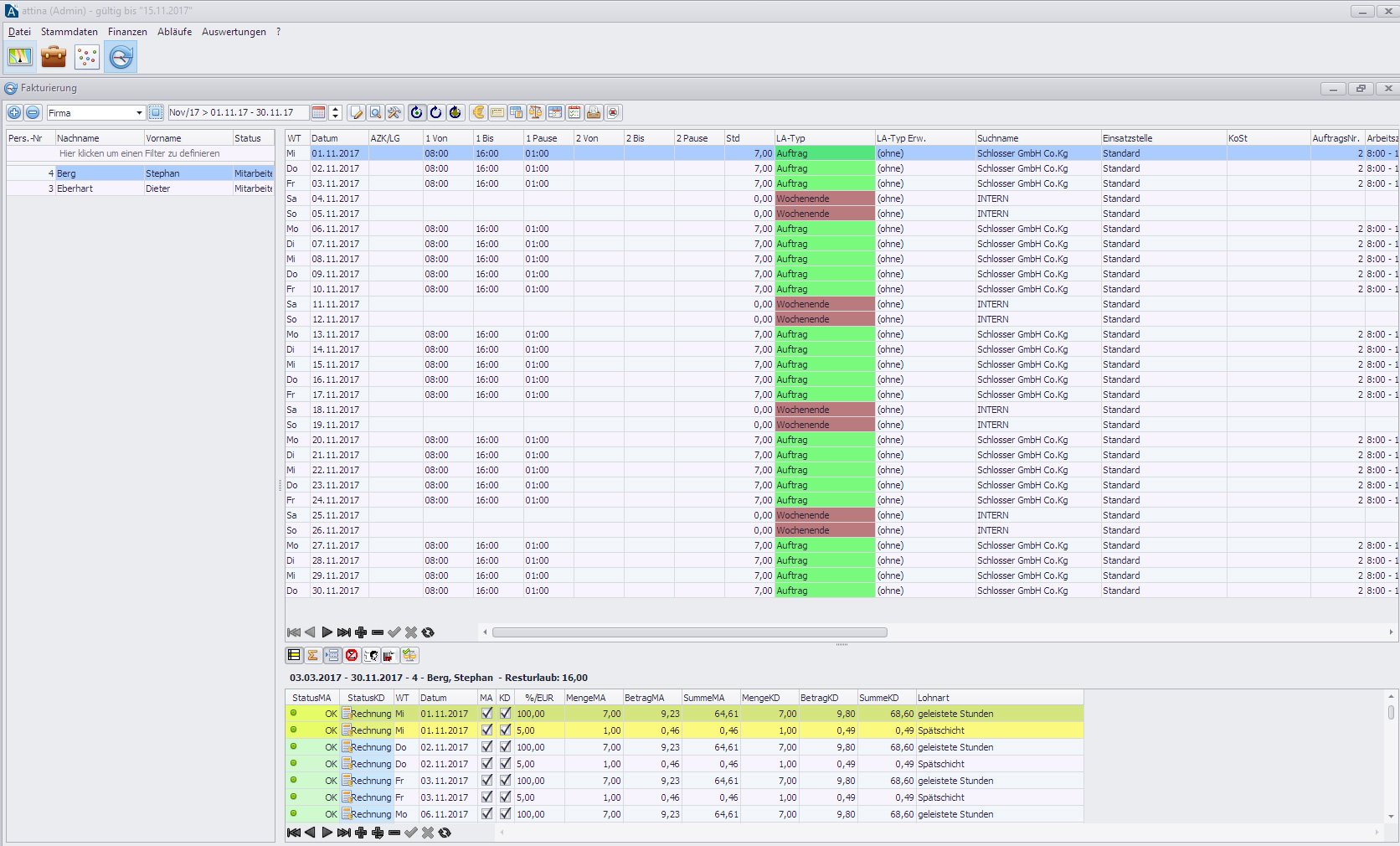
Task: Click the red crossed-circle icon
Action: coord(352,655)
